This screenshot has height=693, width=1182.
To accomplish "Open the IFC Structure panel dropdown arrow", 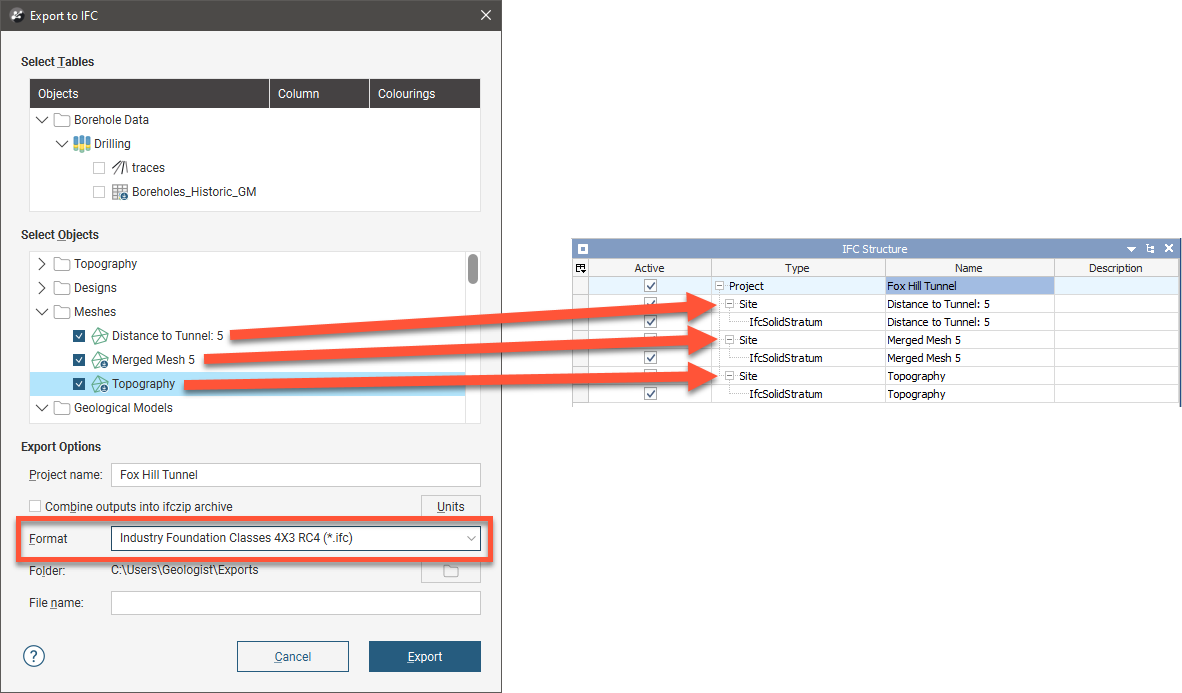I will pos(1131,249).
